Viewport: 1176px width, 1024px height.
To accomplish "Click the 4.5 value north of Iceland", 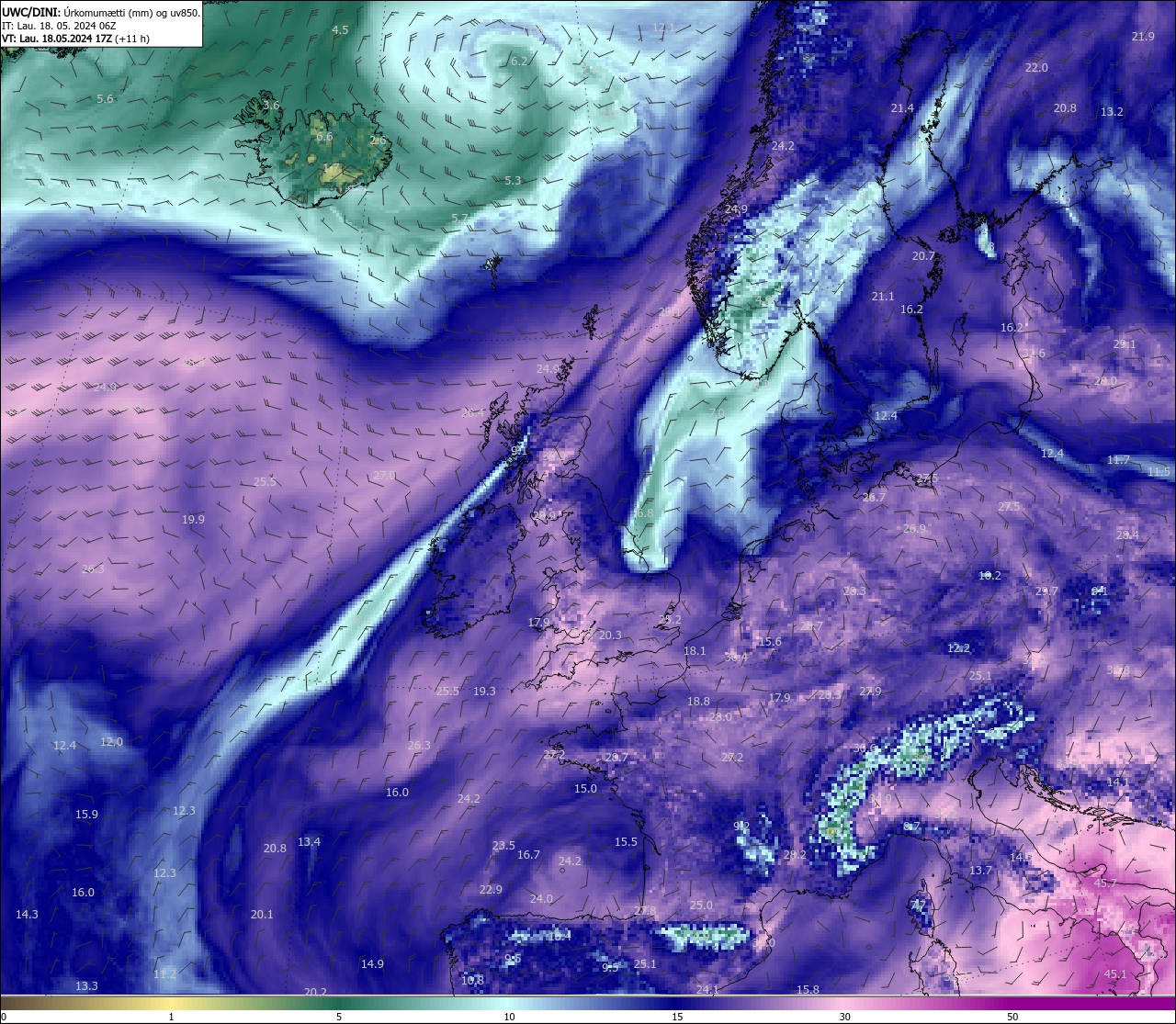I will point(340,30).
